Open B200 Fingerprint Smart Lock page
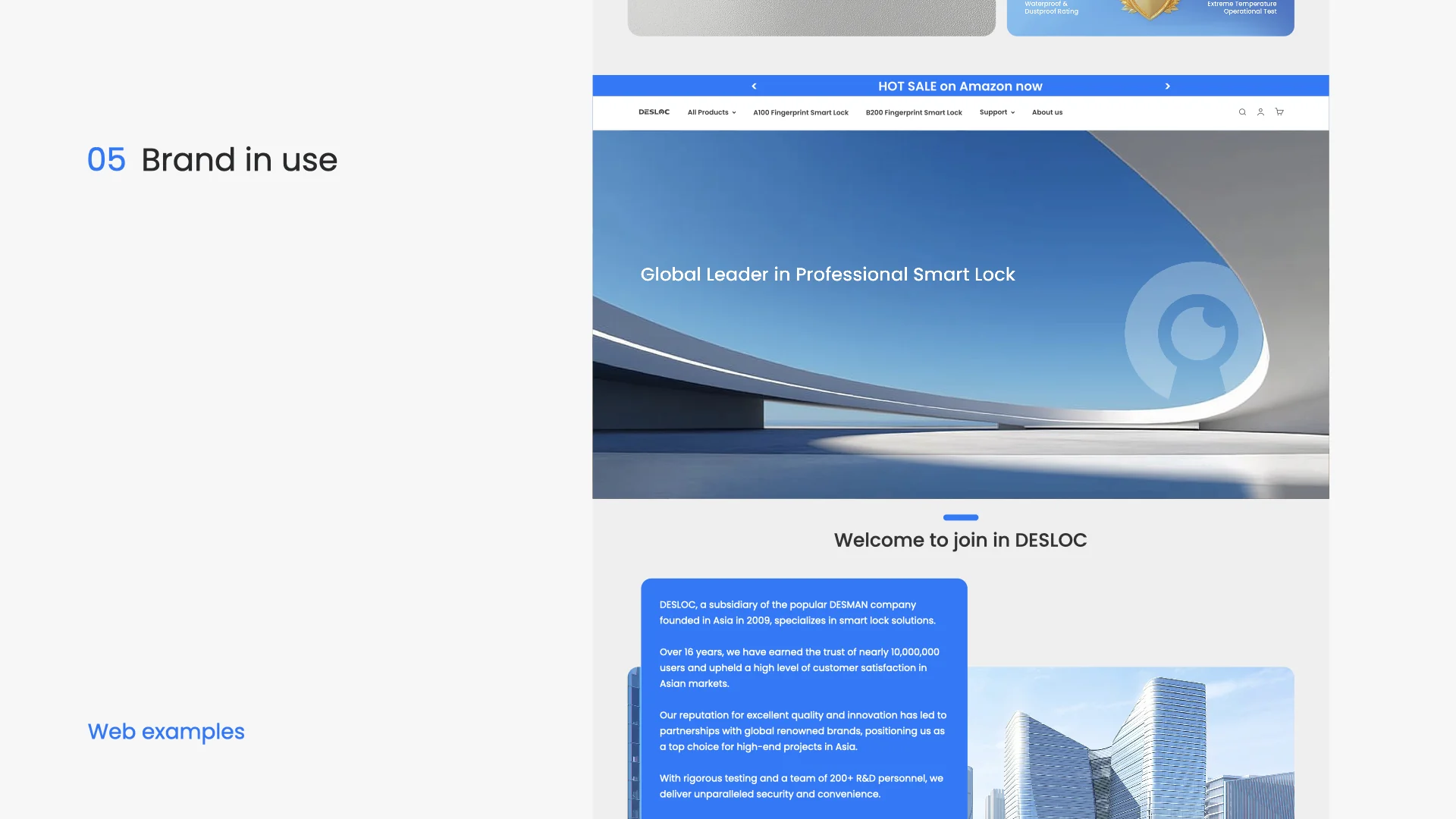Screen dimensions: 1456x819 pyautogui.click(x=914, y=112)
